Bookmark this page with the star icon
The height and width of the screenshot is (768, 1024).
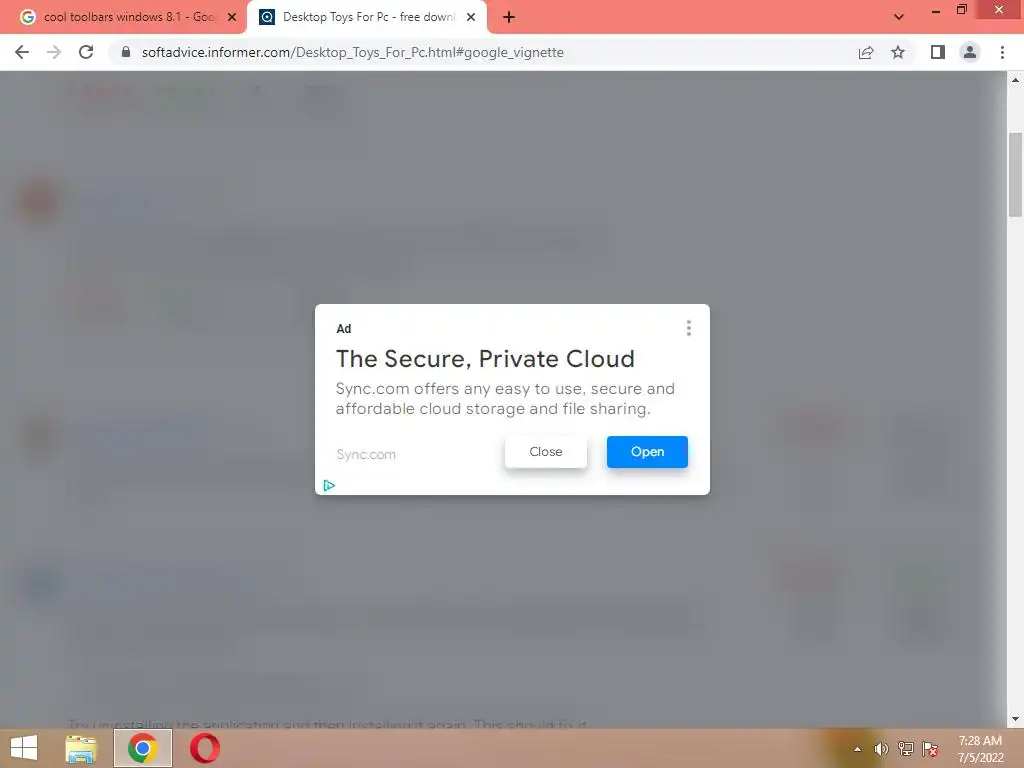(x=898, y=52)
